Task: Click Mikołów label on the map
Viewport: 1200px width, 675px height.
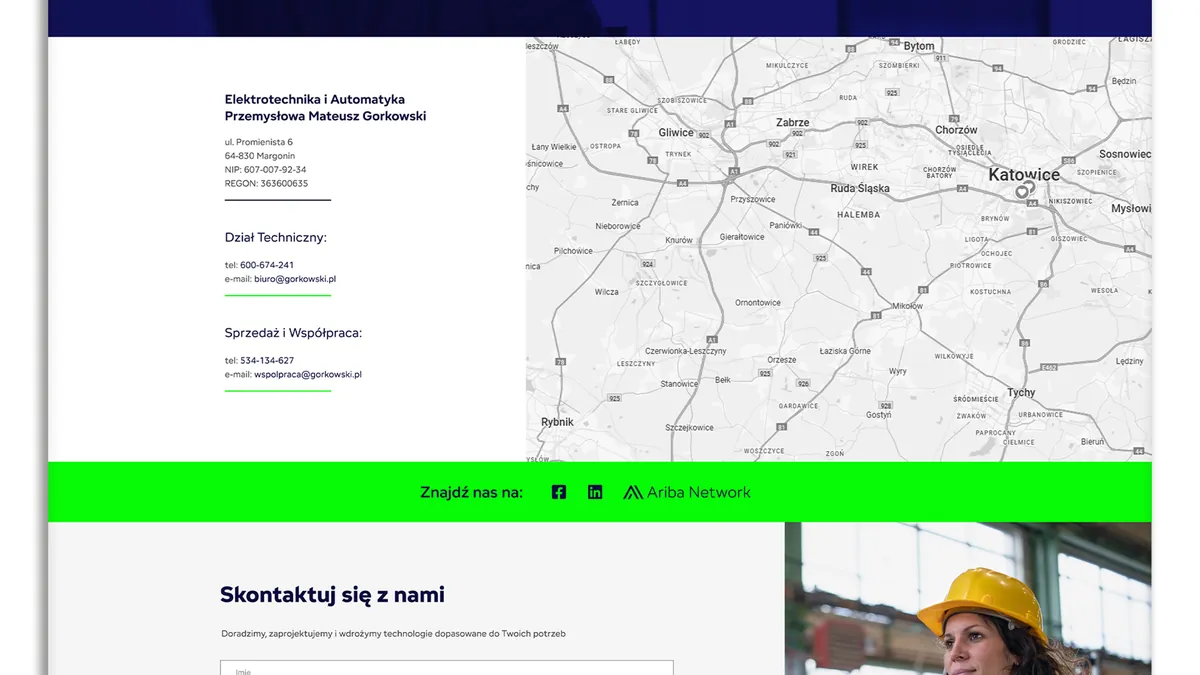Action: pyautogui.click(x=907, y=305)
